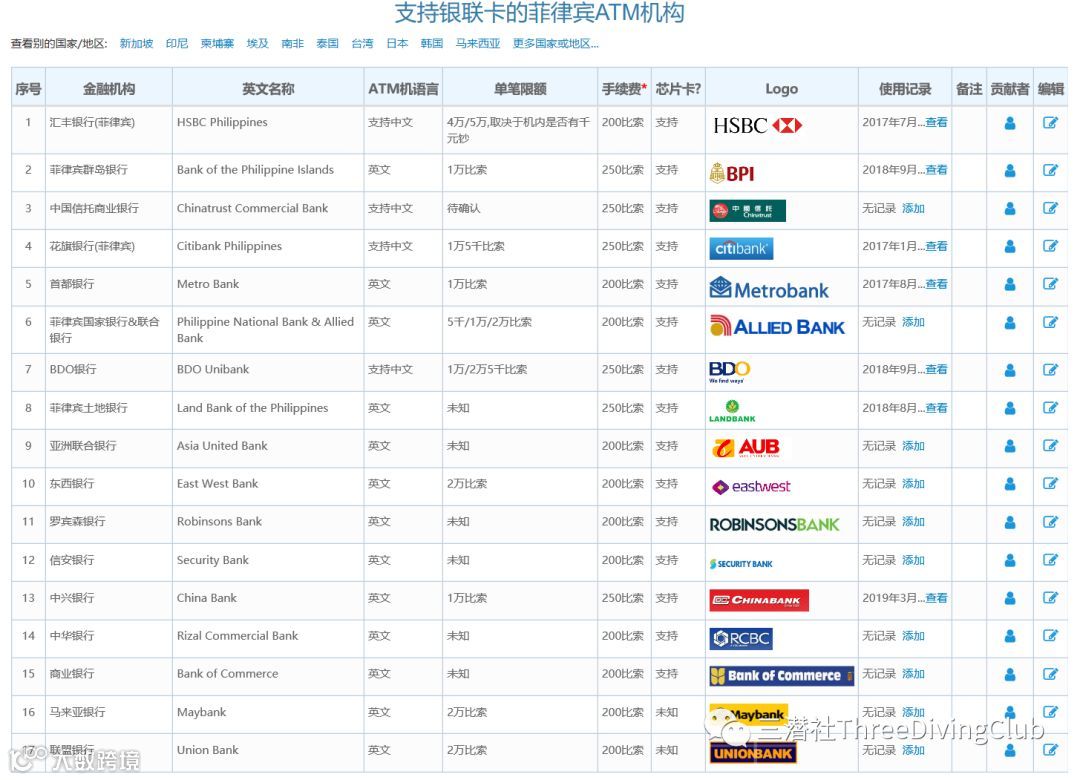Screen dimensions: 1080x780
Task: Click 使用记录 column header
Action: (904, 89)
